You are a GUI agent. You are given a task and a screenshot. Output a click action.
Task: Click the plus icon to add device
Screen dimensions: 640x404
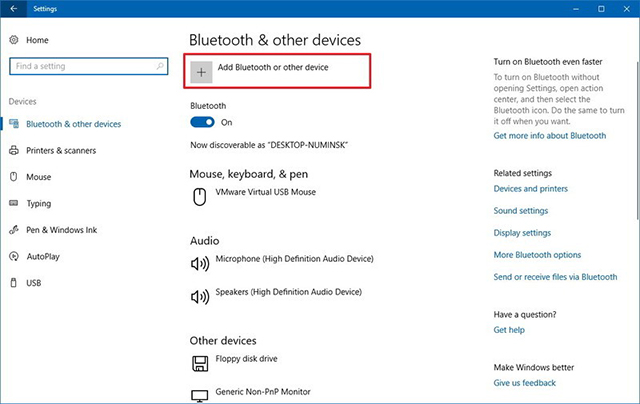pyautogui.click(x=201, y=72)
